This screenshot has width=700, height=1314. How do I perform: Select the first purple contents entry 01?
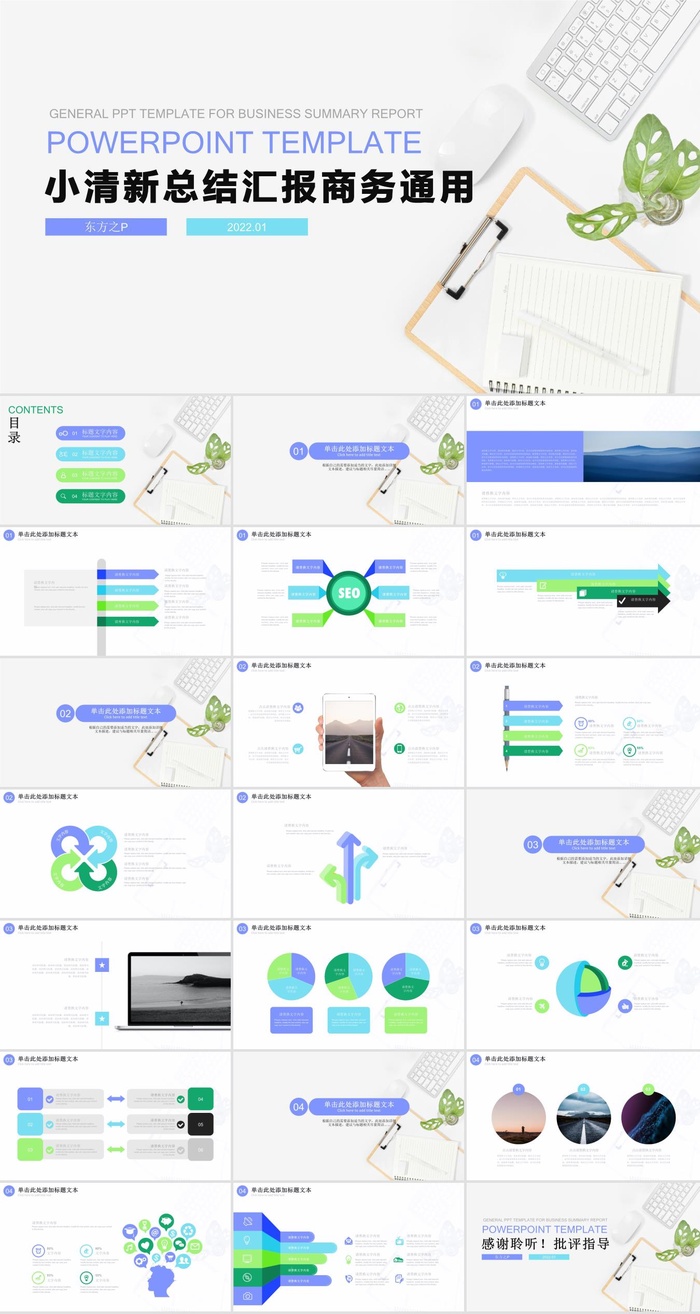tap(90, 433)
